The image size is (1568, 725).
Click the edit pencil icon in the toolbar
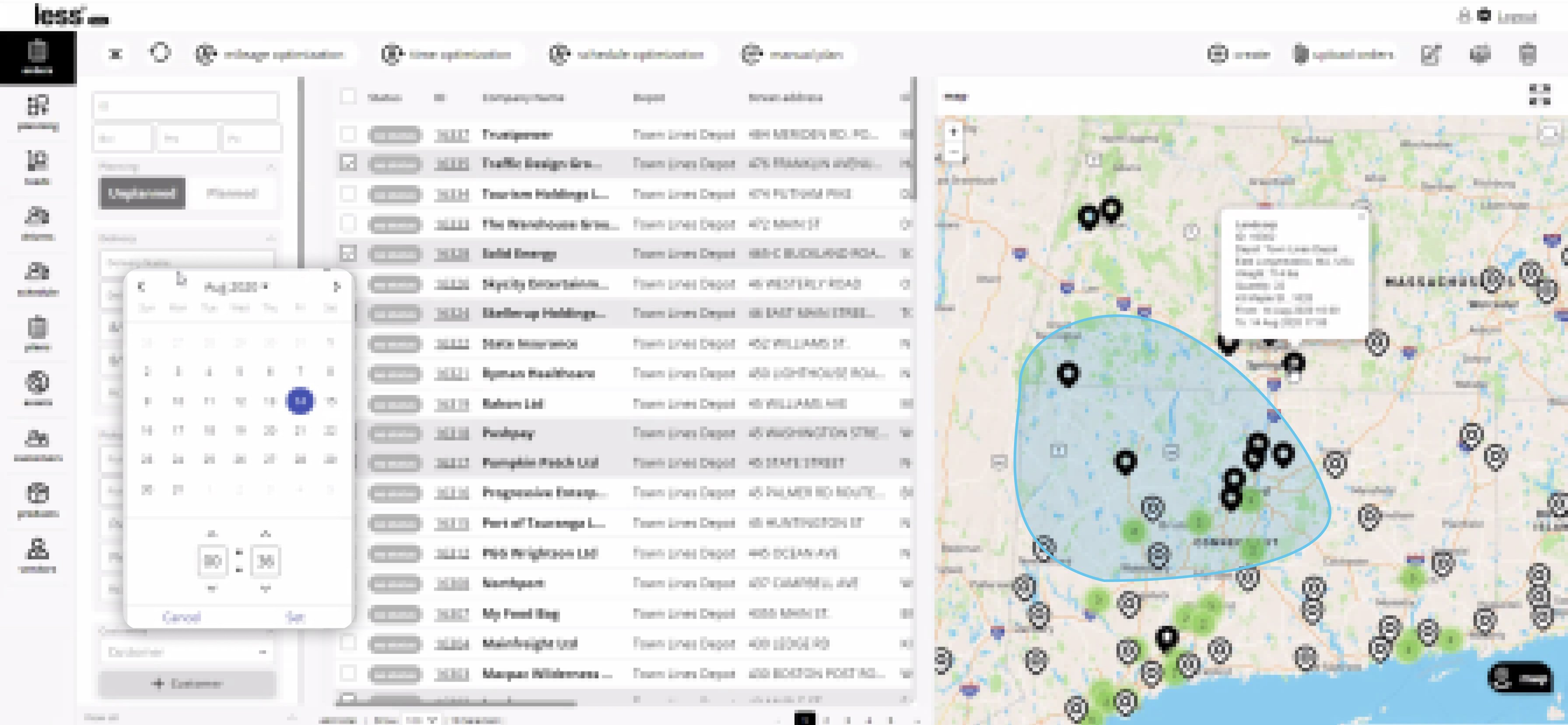[x=1431, y=55]
